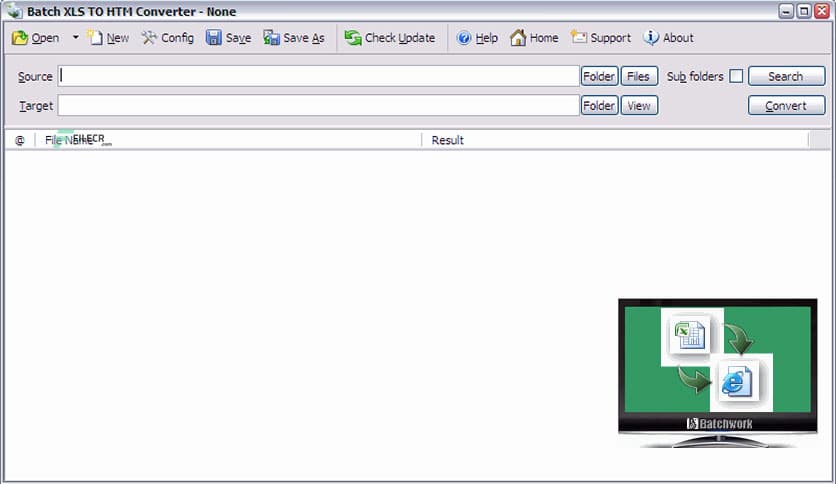The width and height of the screenshot is (836, 484).
Task: Click the app icon in title bar
Action: click(14, 11)
